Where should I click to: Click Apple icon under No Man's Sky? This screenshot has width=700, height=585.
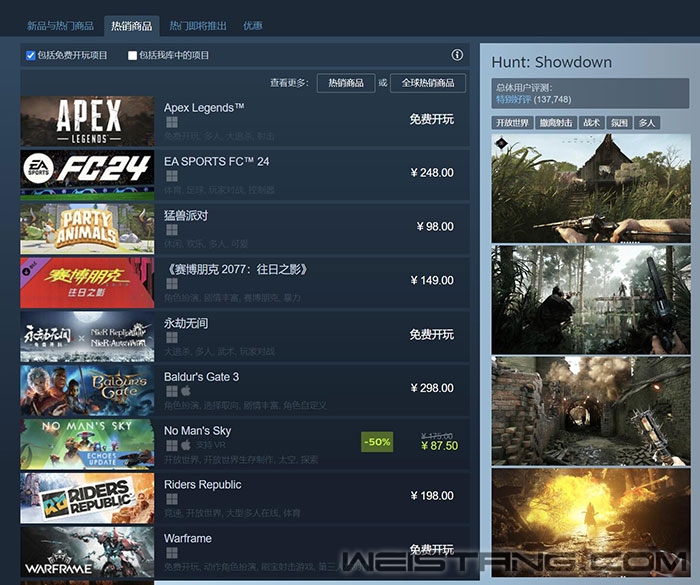(x=186, y=445)
